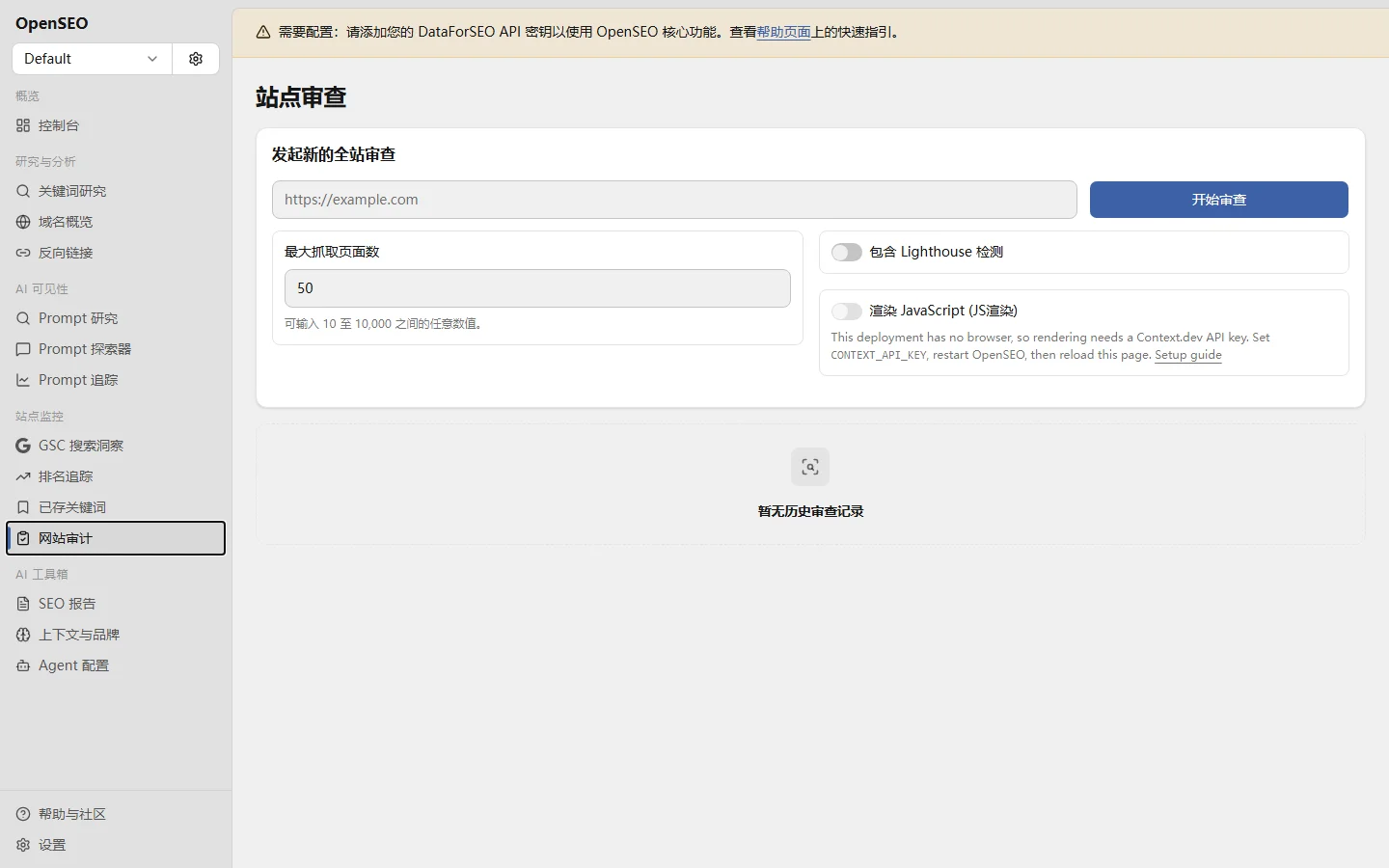Click the 域名概览 globe icon
The width and height of the screenshot is (1389, 868).
point(23,222)
